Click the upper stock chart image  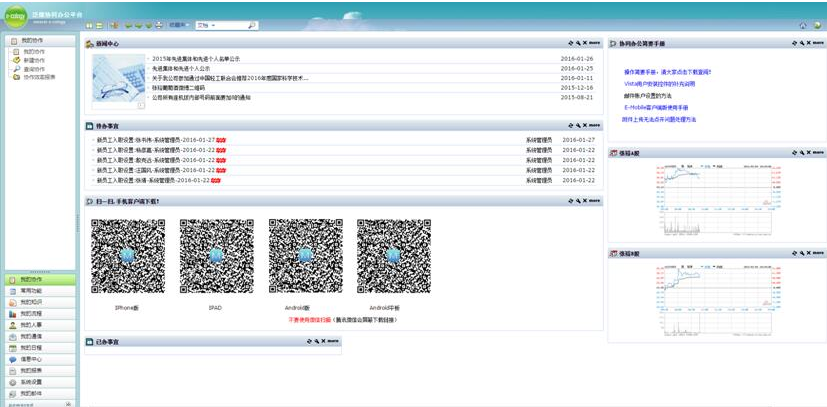717,199
